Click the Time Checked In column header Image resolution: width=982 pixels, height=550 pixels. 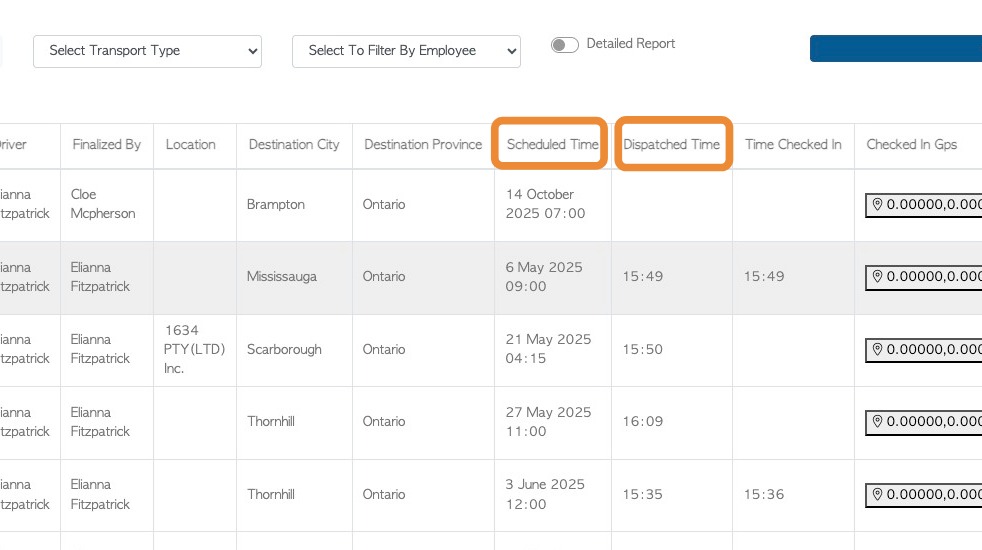tap(793, 144)
